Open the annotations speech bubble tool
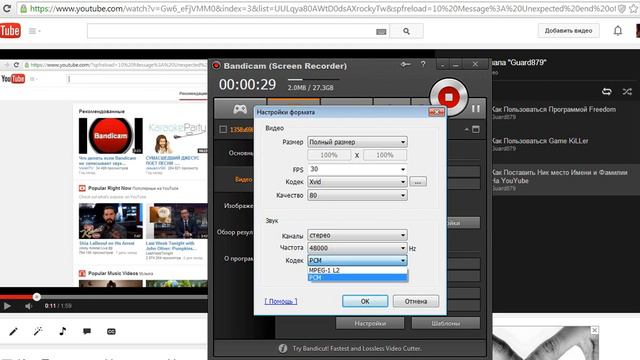 pyautogui.click(x=87, y=331)
